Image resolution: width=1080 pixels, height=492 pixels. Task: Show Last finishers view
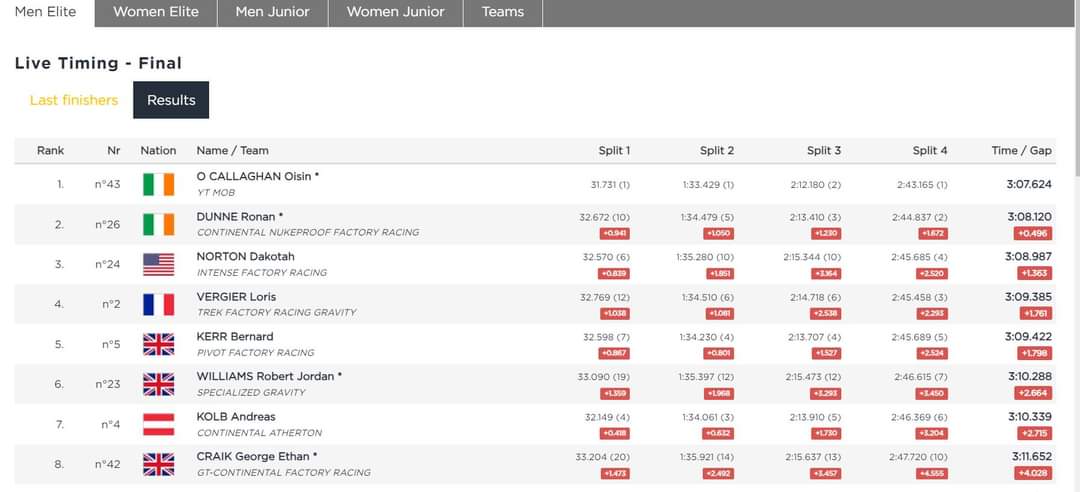pos(74,100)
